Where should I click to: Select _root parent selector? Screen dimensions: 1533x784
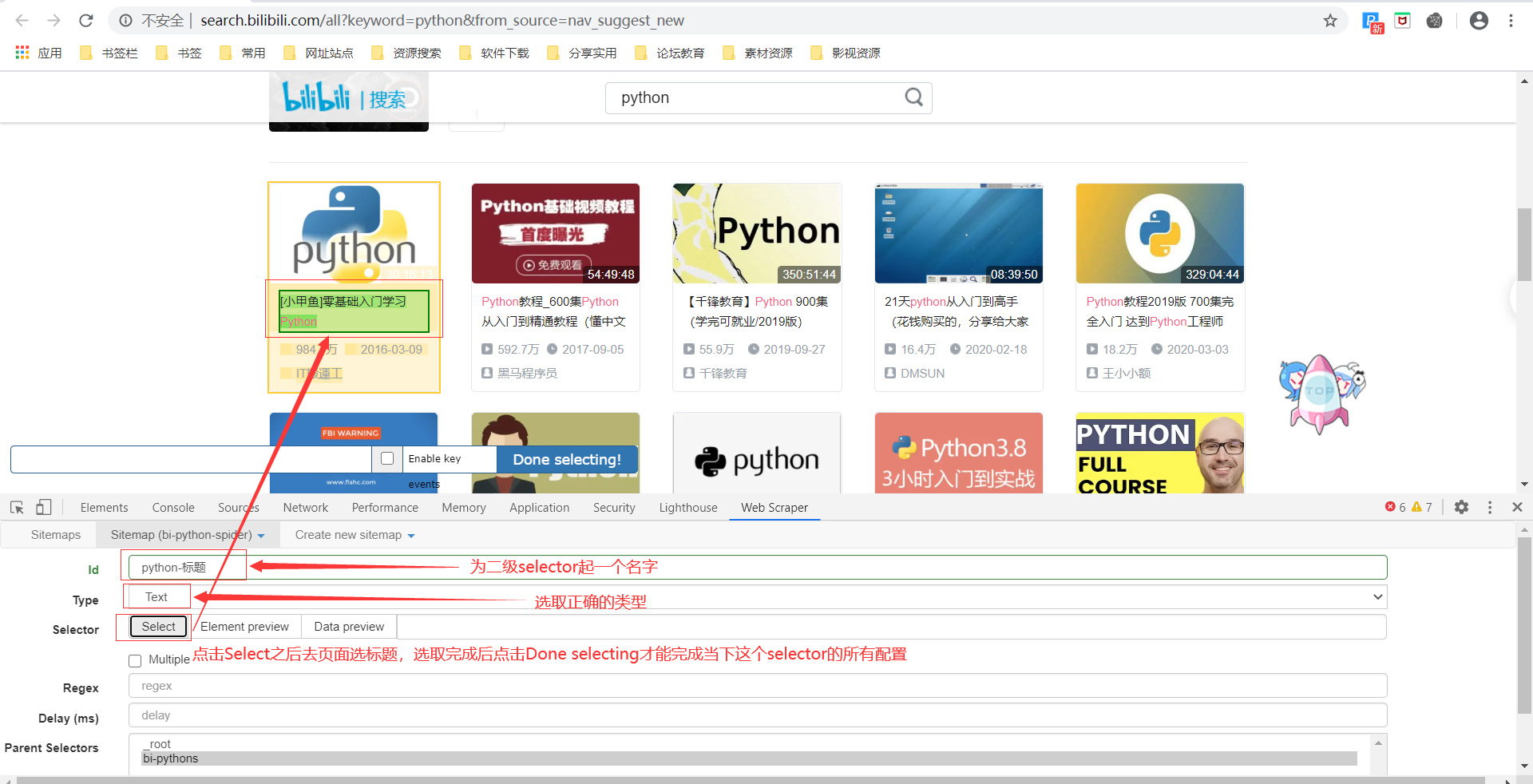[749, 744]
